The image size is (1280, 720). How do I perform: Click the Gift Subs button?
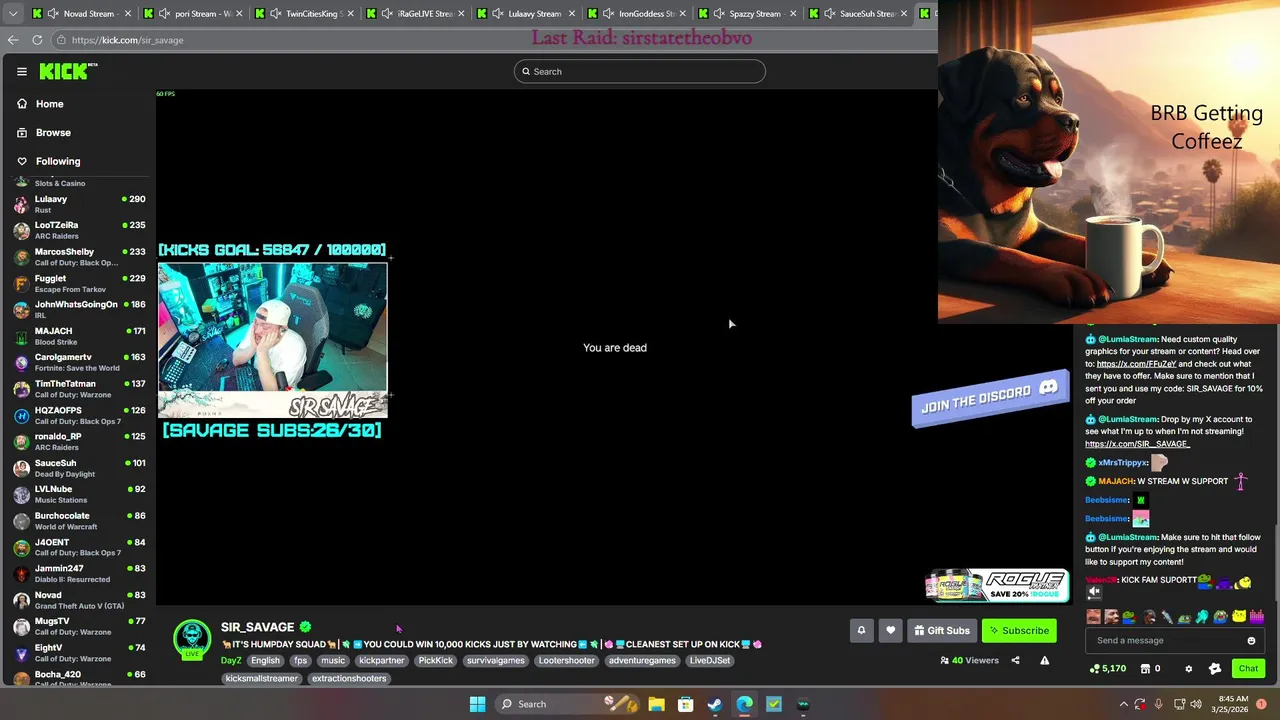941,630
